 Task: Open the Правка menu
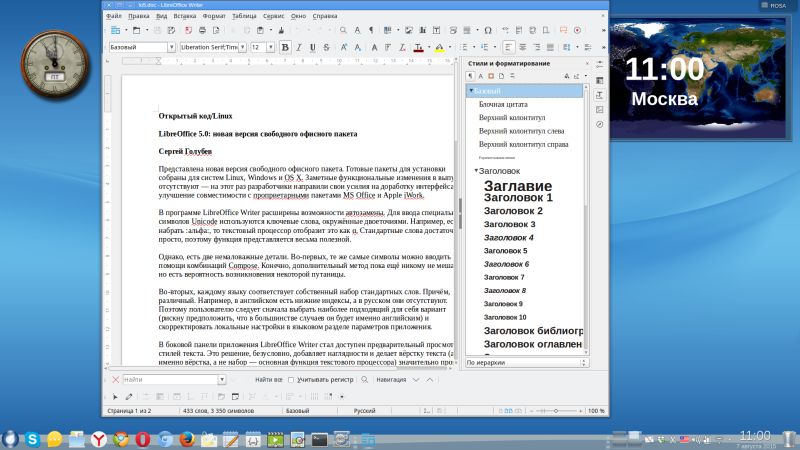click(x=138, y=16)
